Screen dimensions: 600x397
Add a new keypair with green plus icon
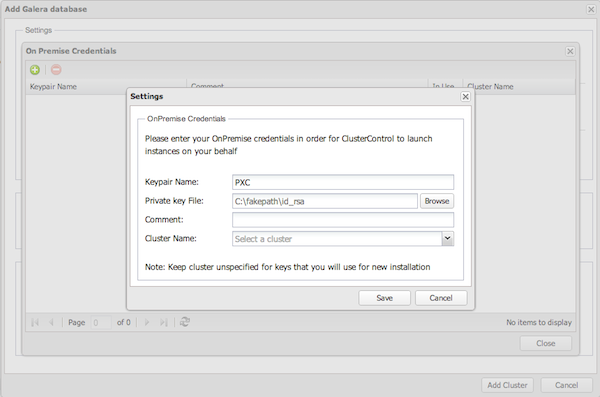tap(35, 70)
